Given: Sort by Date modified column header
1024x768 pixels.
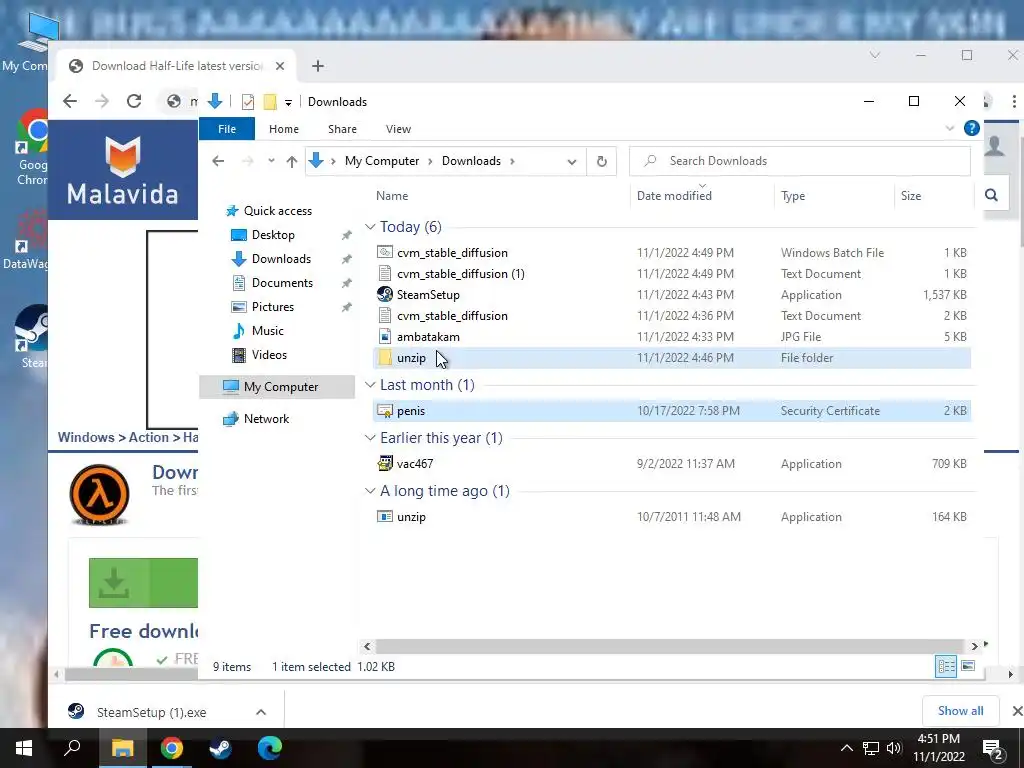Looking at the screenshot, I should click(x=674, y=196).
